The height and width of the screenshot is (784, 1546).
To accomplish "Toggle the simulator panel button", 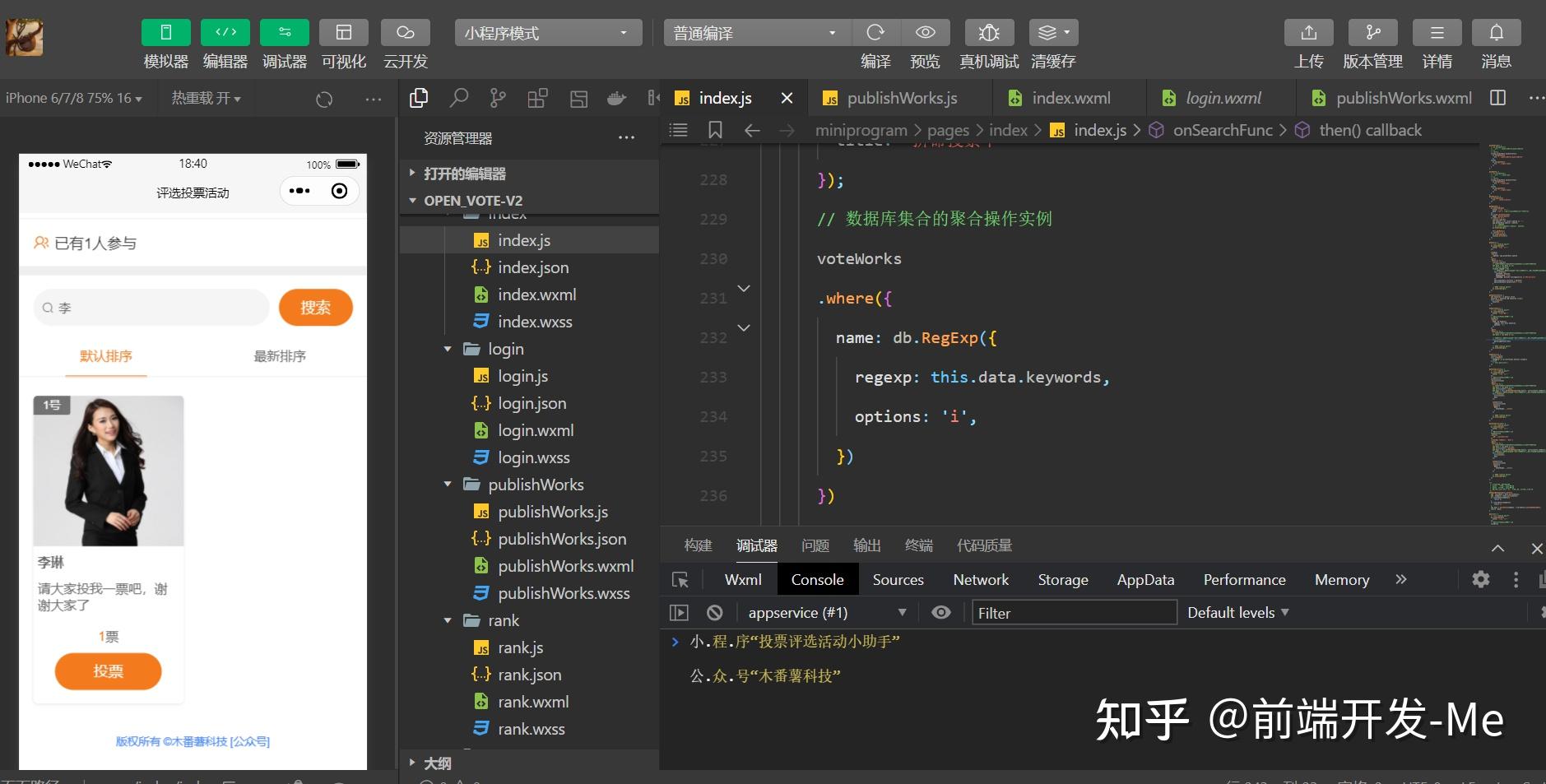I will coord(165,32).
